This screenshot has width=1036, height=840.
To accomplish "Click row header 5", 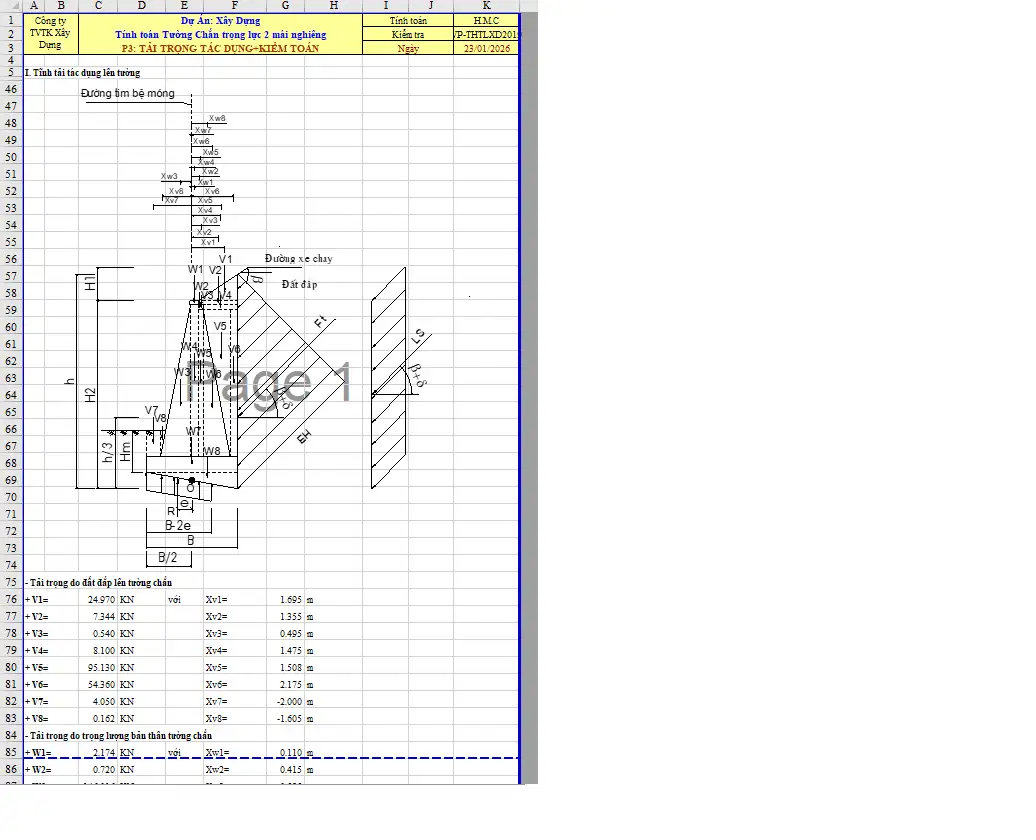I will [x=11, y=72].
